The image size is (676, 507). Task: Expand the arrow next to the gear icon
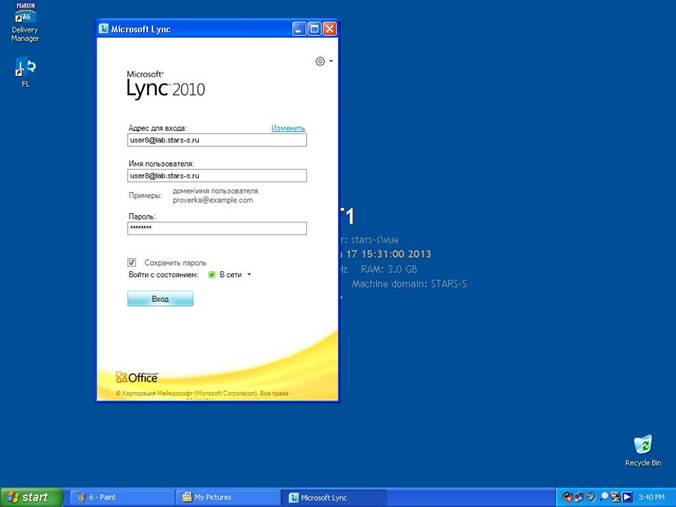coord(331,61)
